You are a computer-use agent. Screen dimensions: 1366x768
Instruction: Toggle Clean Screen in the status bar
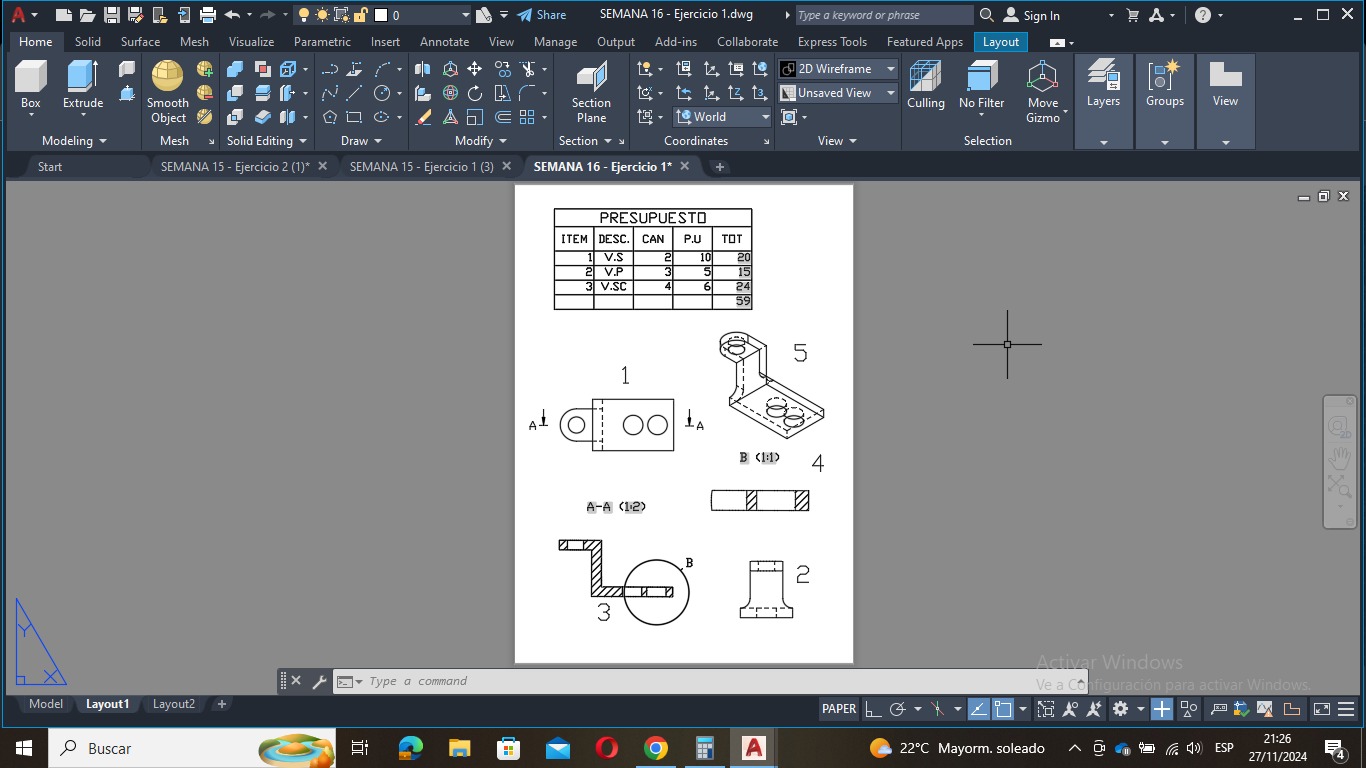[1322, 709]
